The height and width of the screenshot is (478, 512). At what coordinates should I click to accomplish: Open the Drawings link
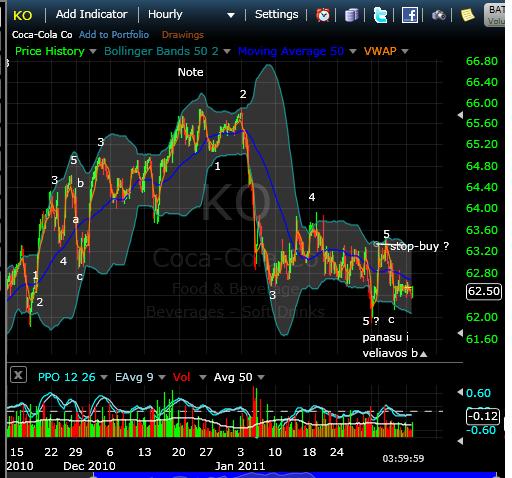click(183, 35)
